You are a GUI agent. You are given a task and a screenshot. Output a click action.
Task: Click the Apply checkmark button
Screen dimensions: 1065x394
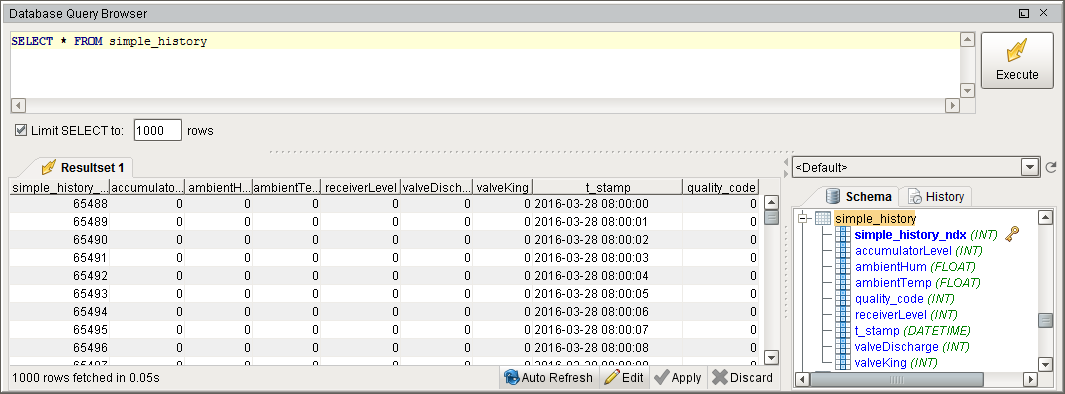[678, 377]
